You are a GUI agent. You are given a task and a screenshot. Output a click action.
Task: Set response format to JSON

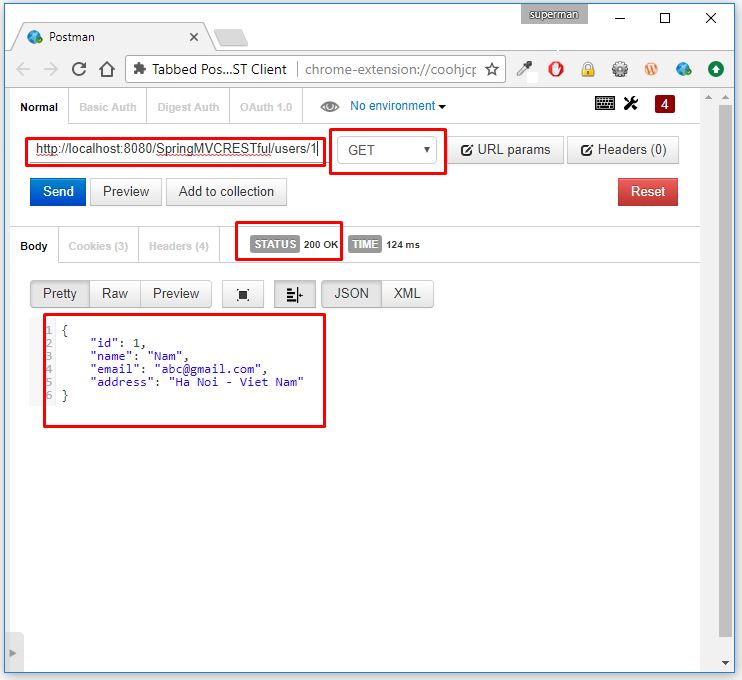[351, 294]
